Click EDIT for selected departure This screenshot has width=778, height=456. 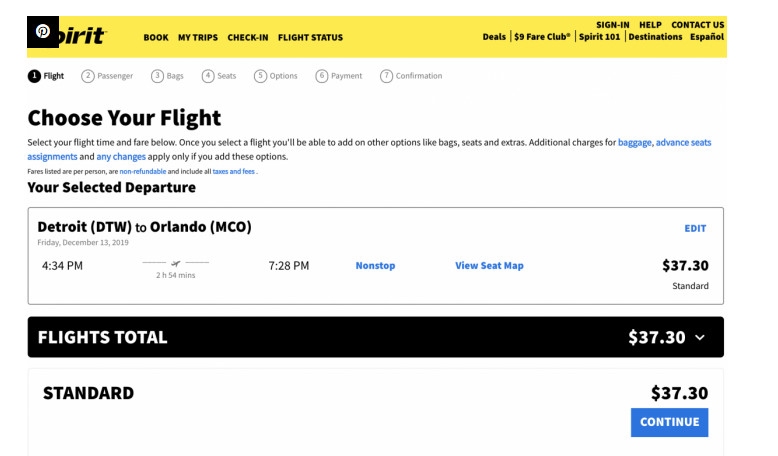tap(695, 229)
